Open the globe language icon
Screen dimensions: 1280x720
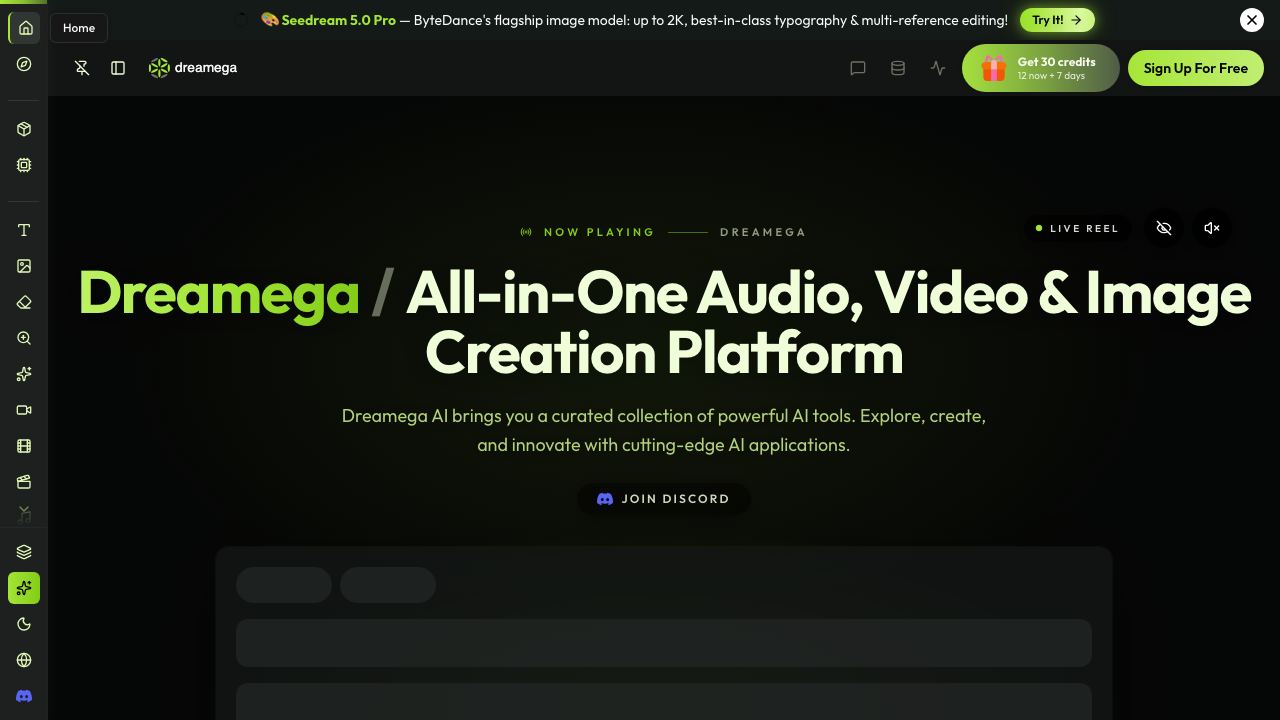[x=24, y=660]
